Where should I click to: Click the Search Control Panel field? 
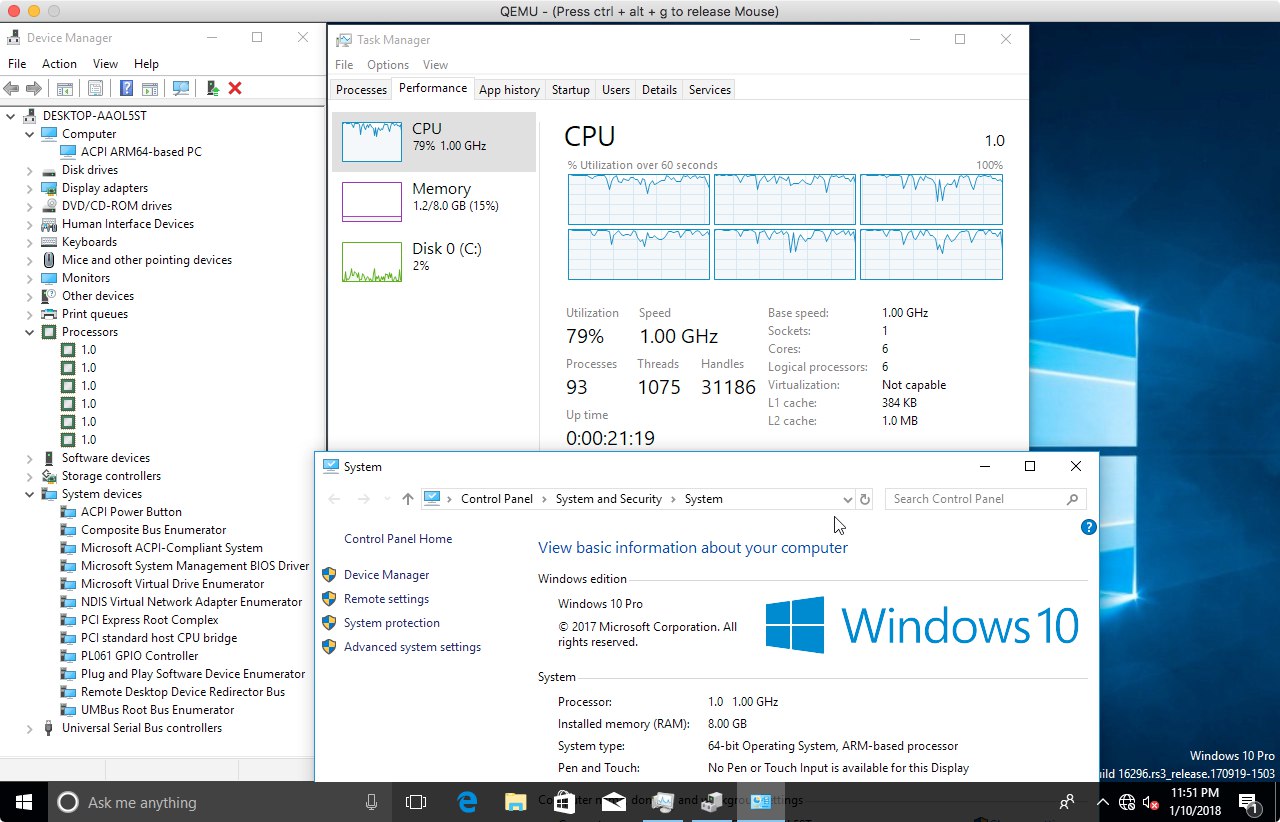coord(985,499)
